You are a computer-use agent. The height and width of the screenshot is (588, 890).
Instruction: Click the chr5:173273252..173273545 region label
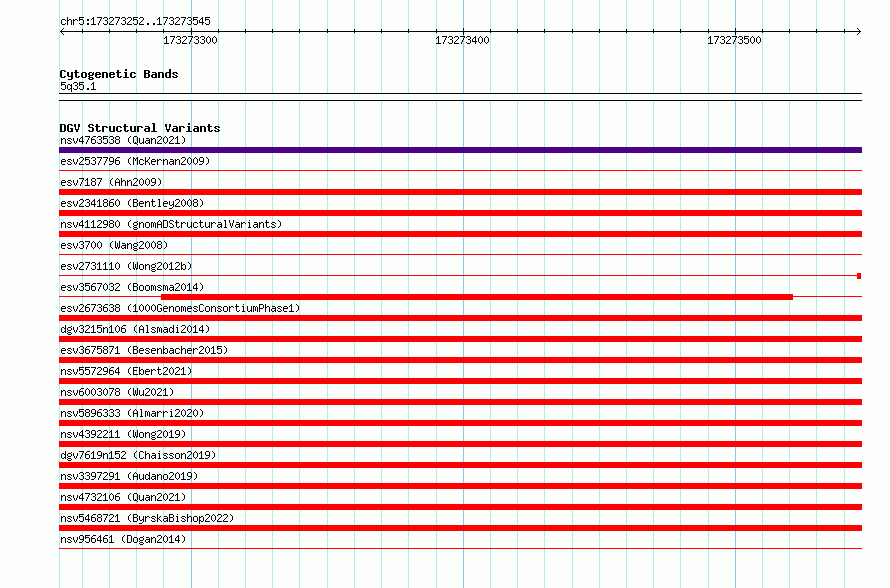pyautogui.click(x=135, y=22)
